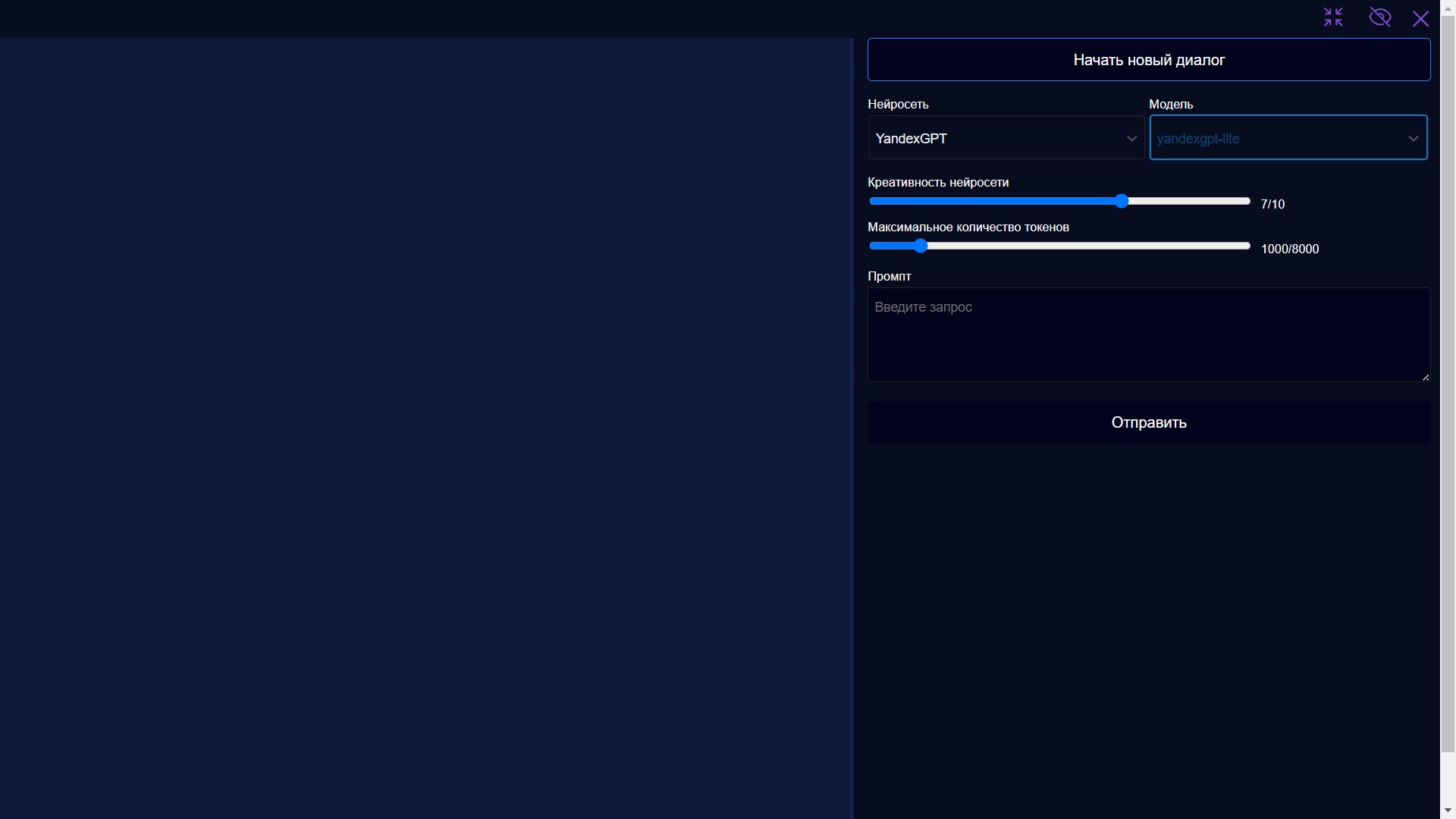Click the '7/10' creativity value text
The width and height of the screenshot is (1456, 819).
pos(1272,204)
